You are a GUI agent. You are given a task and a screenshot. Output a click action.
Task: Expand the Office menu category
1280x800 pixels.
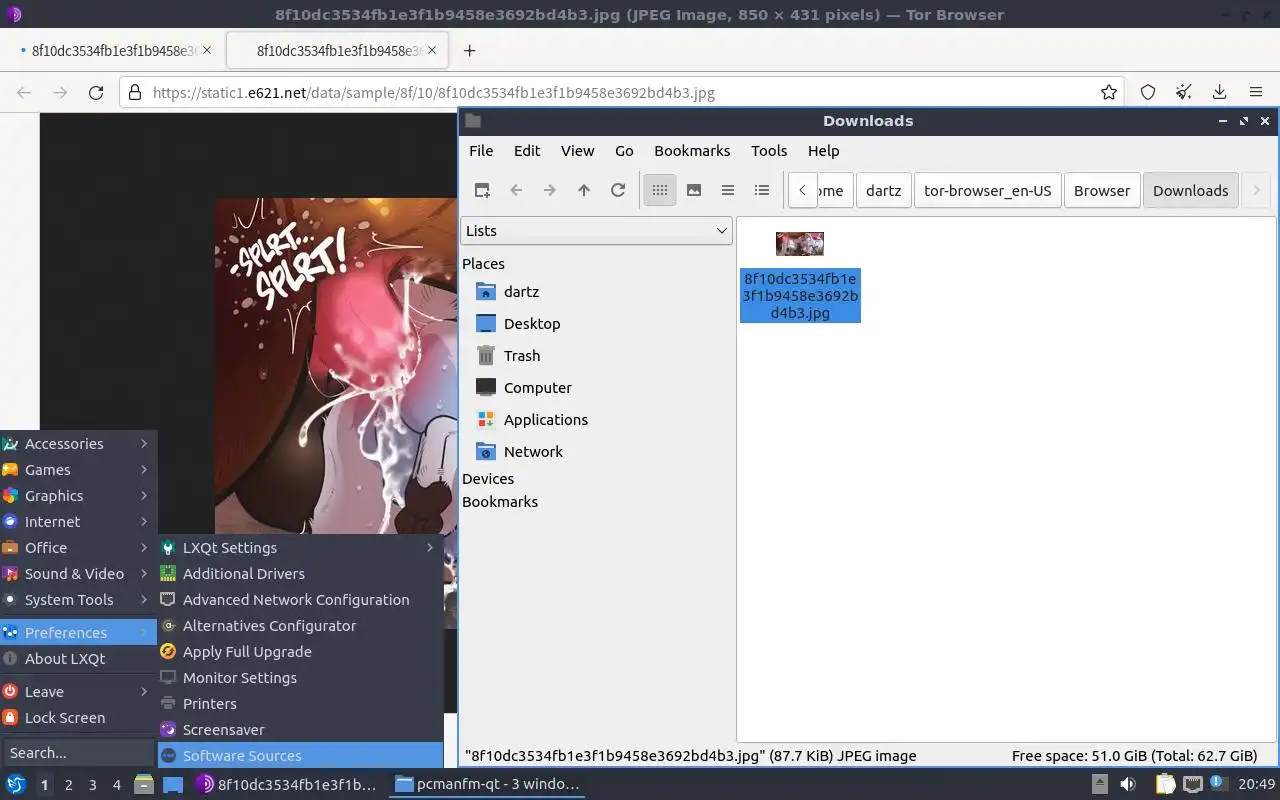(x=78, y=548)
